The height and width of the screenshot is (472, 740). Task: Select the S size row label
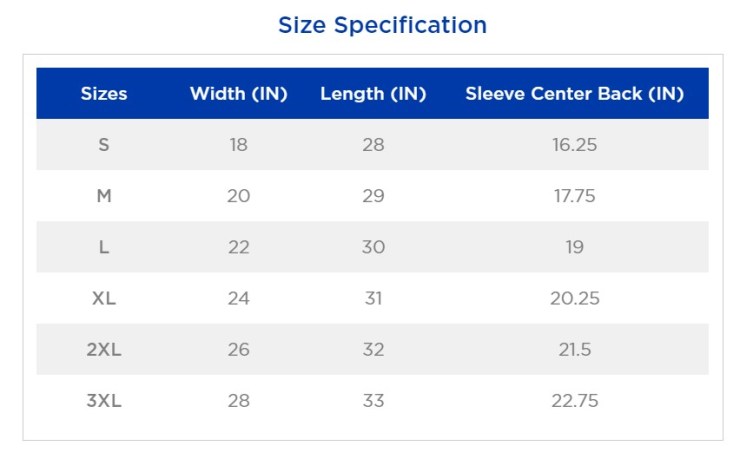pos(104,145)
